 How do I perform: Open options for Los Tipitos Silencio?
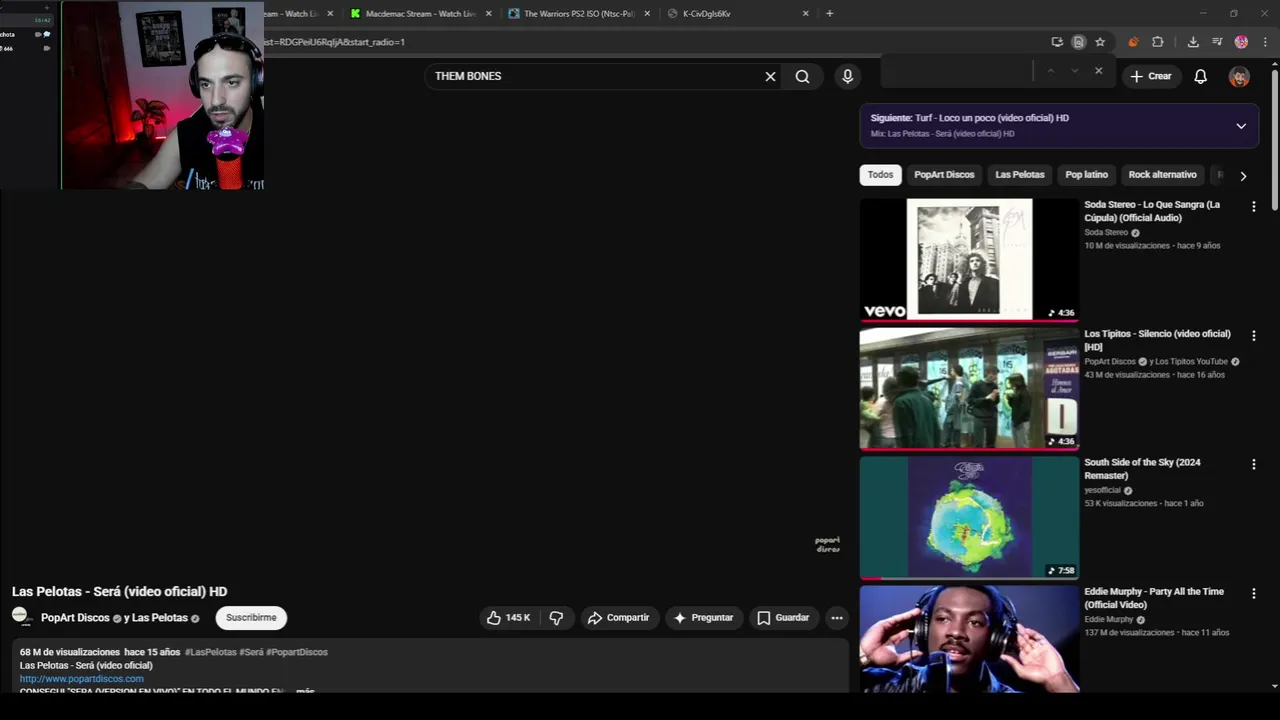point(1253,336)
